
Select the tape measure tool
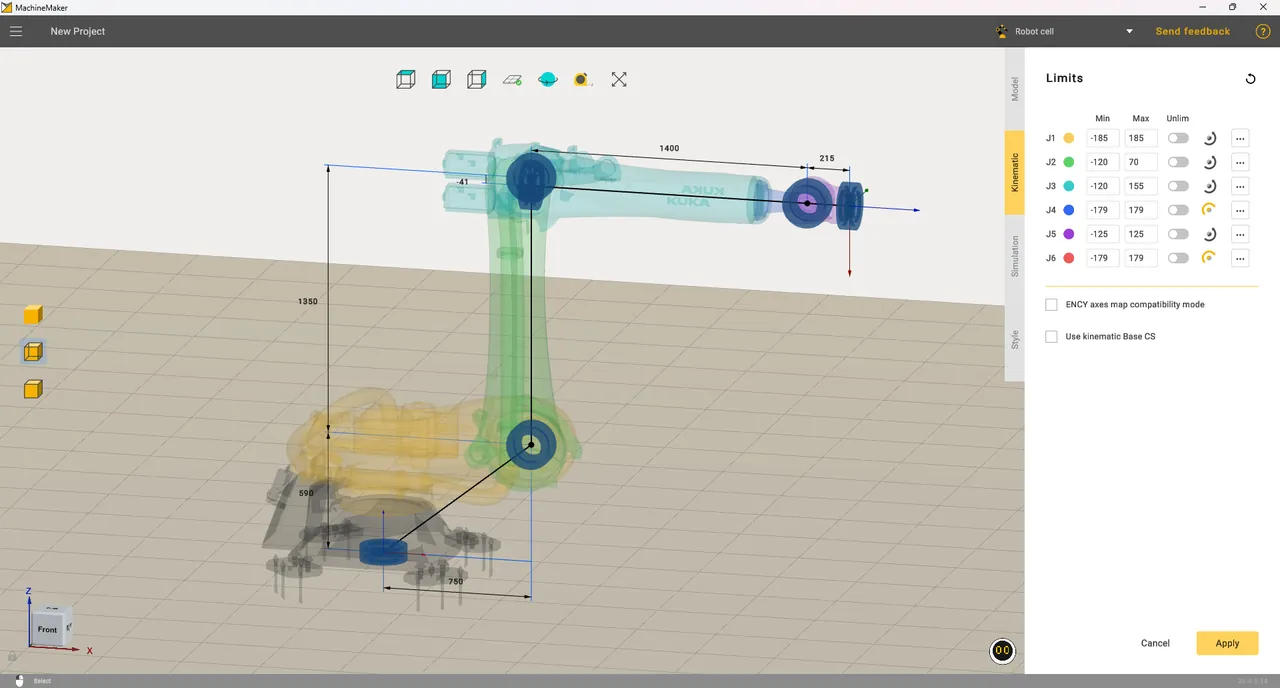pyautogui.click(x=582, y=79)
